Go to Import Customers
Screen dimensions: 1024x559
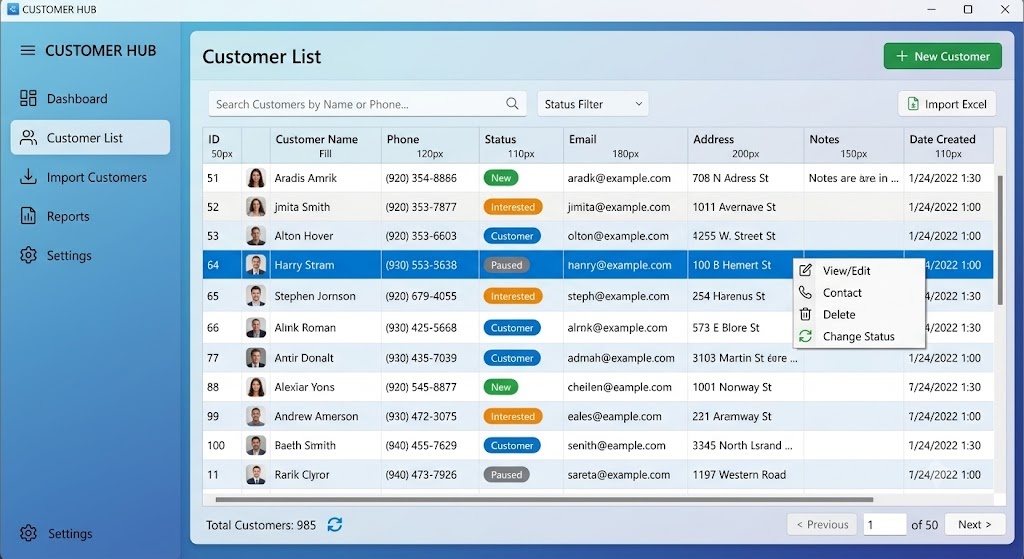point(90,177)
